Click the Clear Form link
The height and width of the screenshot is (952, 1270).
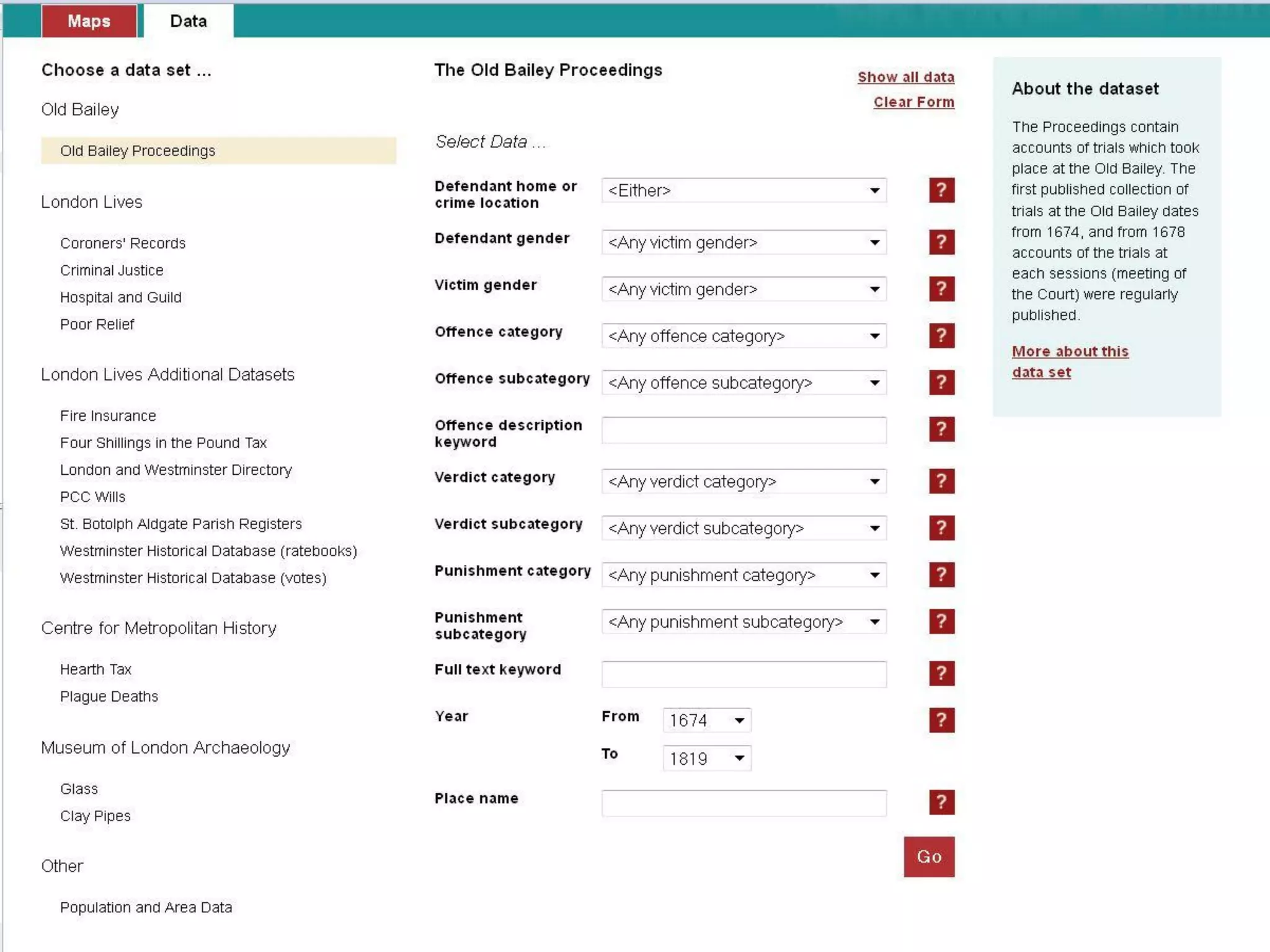913,102
